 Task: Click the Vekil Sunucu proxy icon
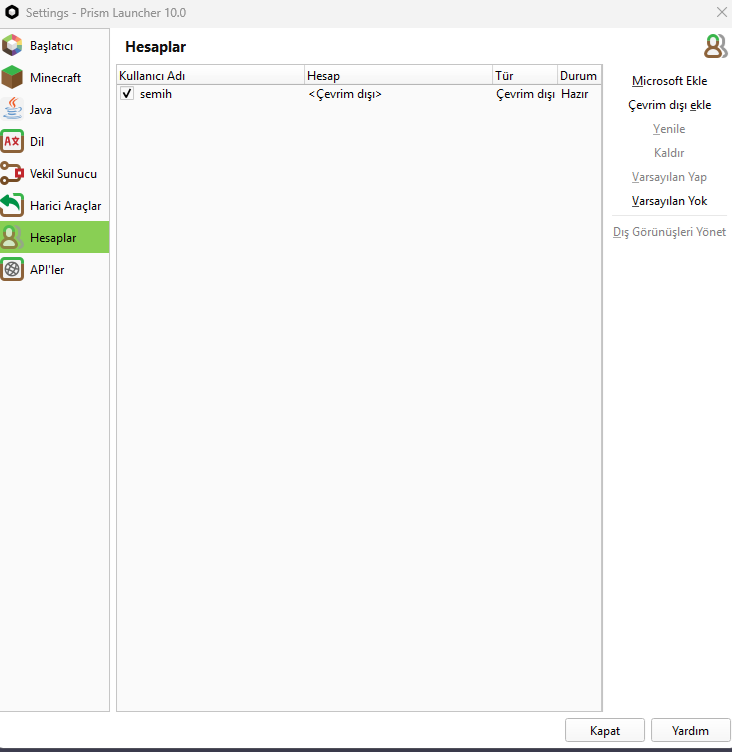pyautogui.click(x=12, y=173)
